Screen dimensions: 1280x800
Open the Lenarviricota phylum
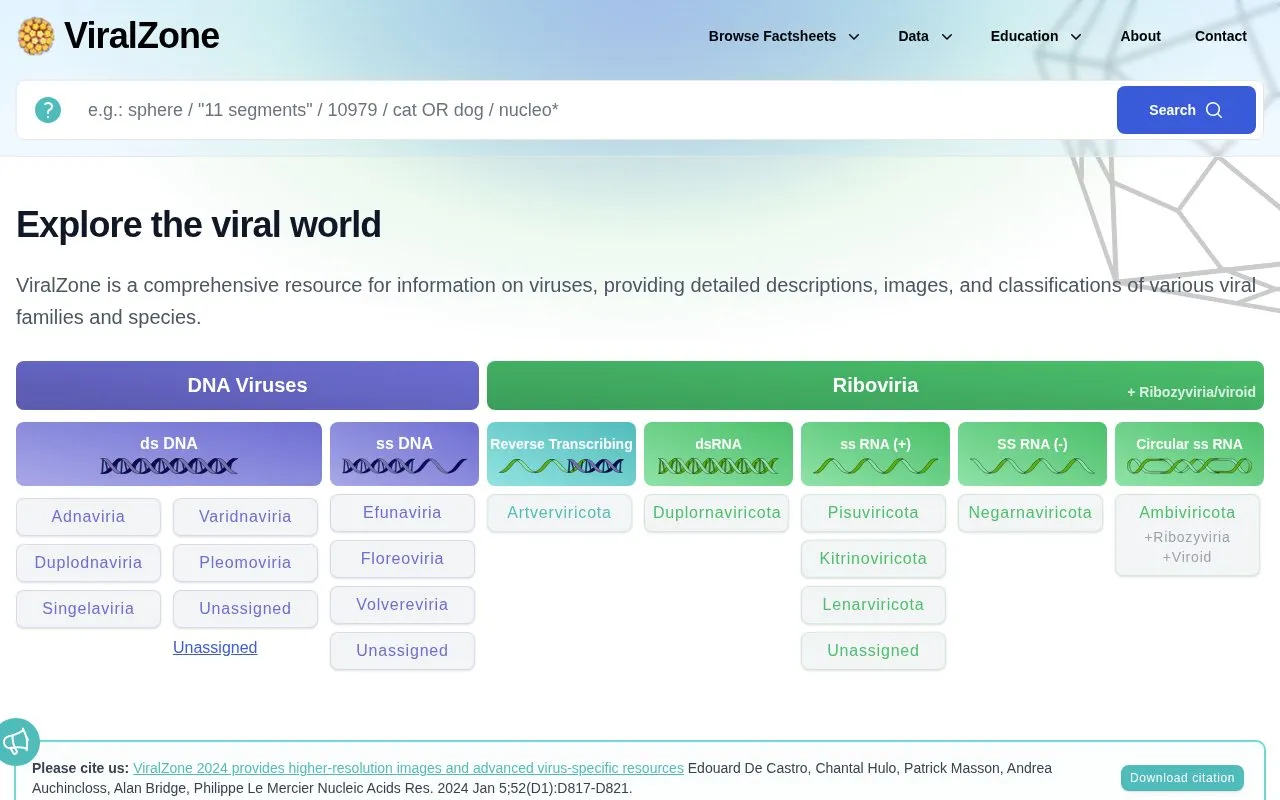click(x=873, y=605)
